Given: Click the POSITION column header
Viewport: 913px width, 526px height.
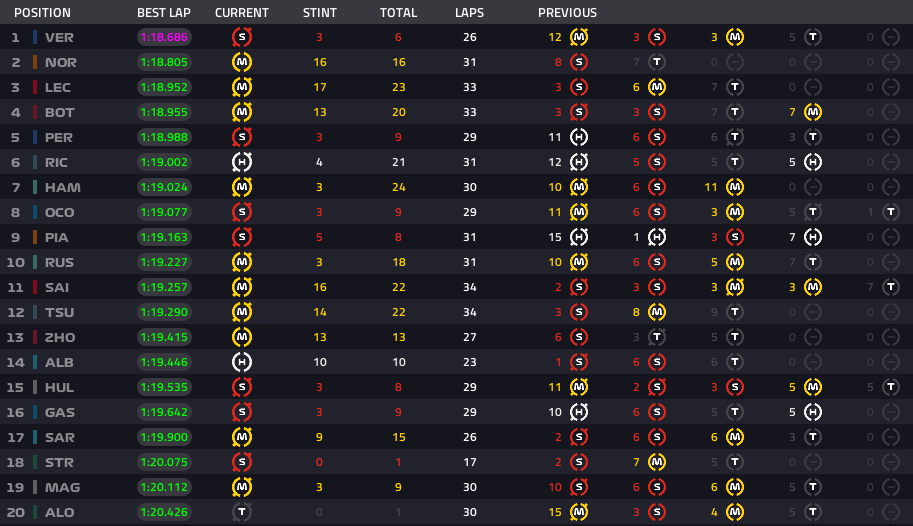Looking at the screenshot, I should (x=42, y=12).
